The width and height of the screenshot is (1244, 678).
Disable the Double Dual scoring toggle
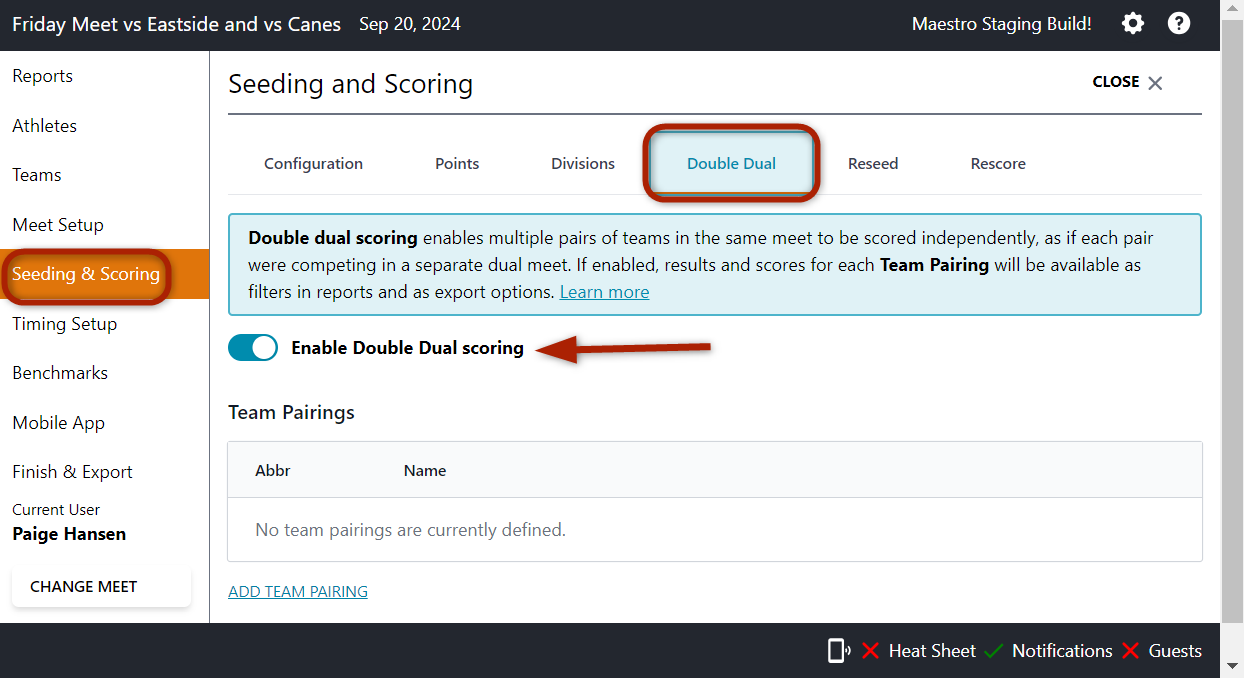click(253, 348)
